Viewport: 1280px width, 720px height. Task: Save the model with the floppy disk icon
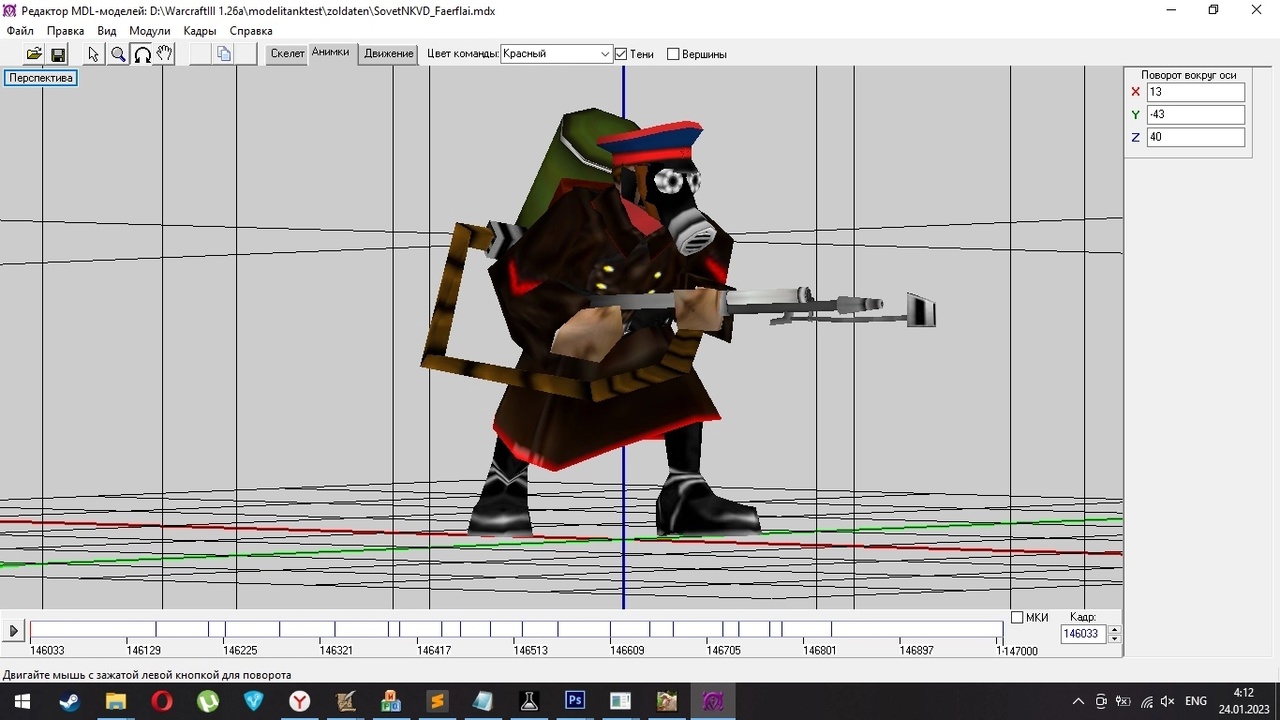click(58, 54)
